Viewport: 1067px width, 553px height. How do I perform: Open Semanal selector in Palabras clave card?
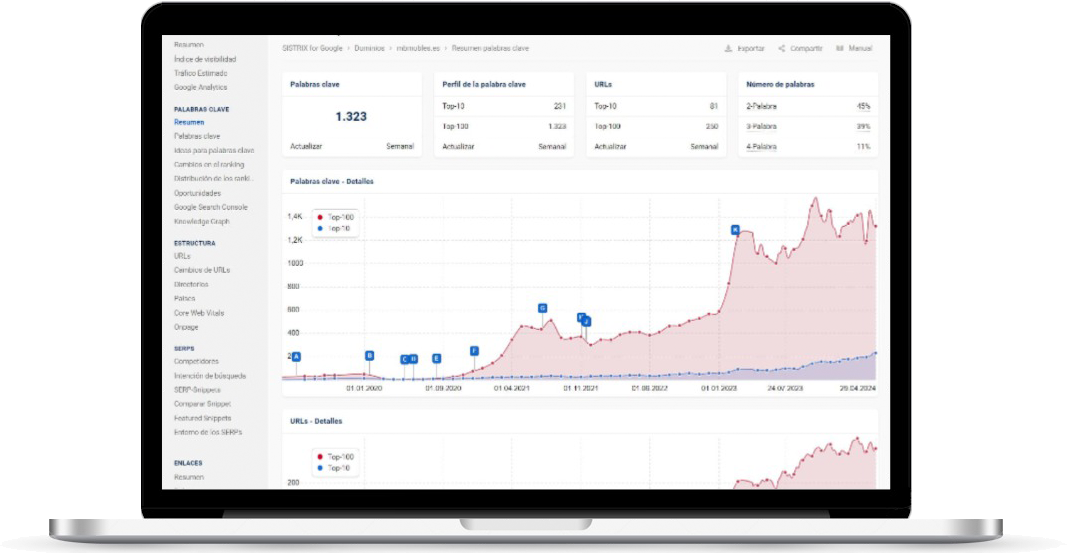click(400, 147)
